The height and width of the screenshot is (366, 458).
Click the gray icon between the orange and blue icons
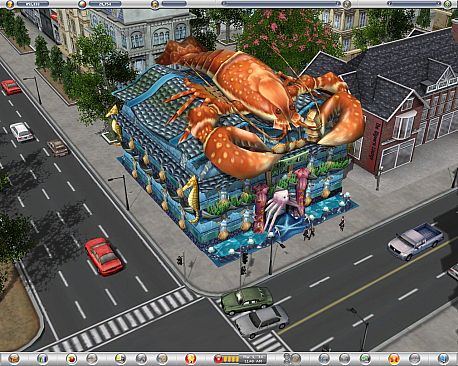click(x=414, y=359)
